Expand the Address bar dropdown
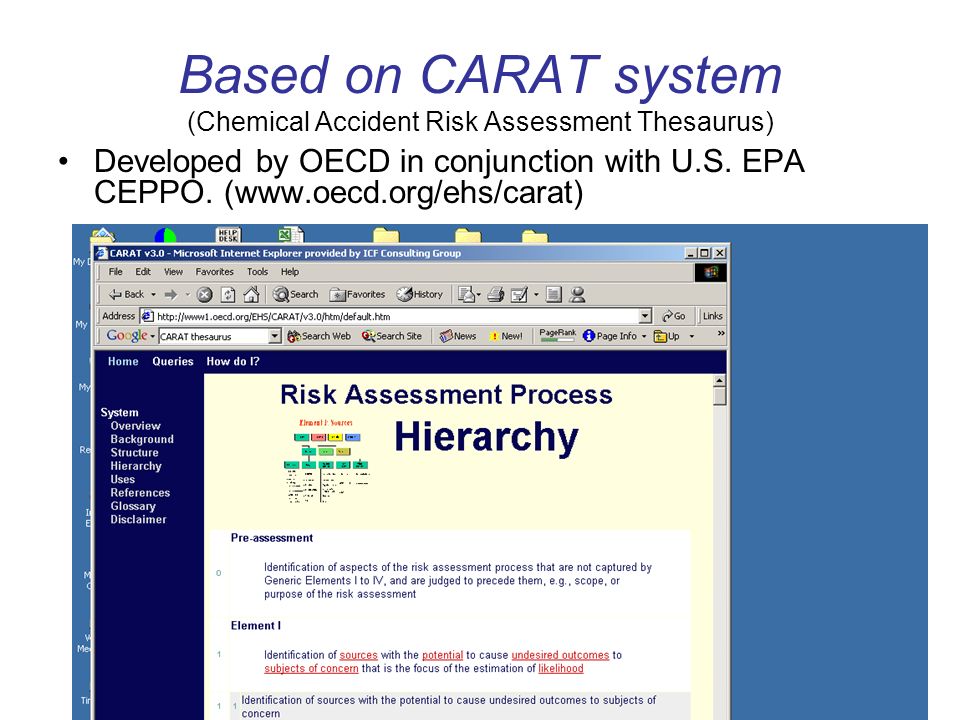The image size is (960, 720). 645,317
